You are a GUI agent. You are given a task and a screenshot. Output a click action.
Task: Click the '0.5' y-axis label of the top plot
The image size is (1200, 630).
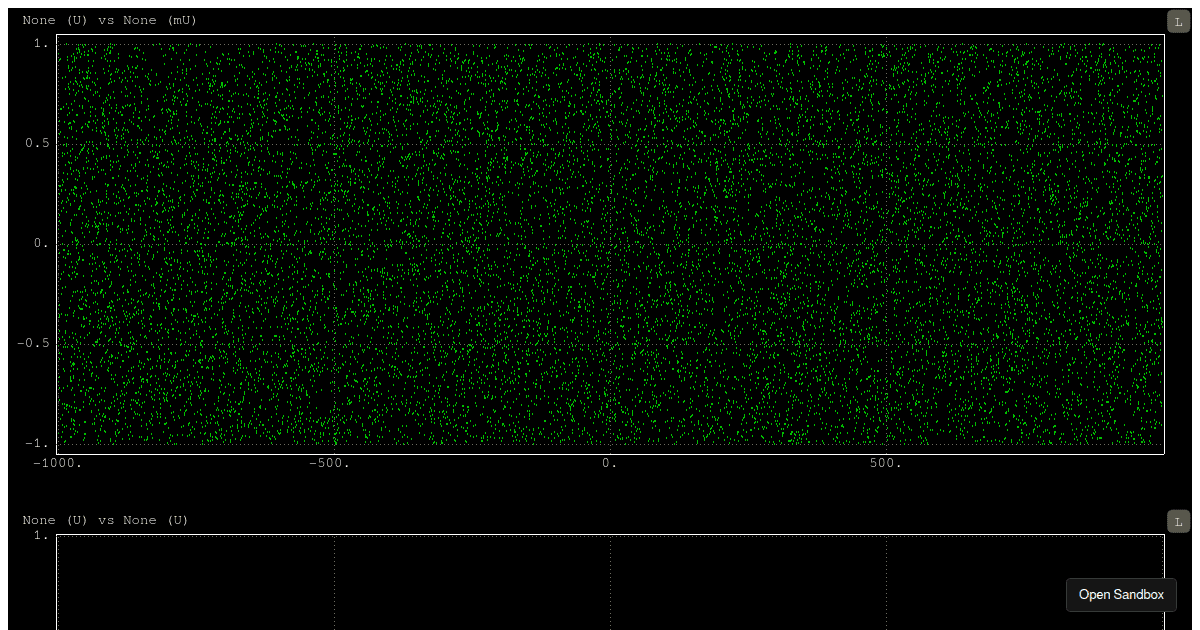tap(37, 143)
